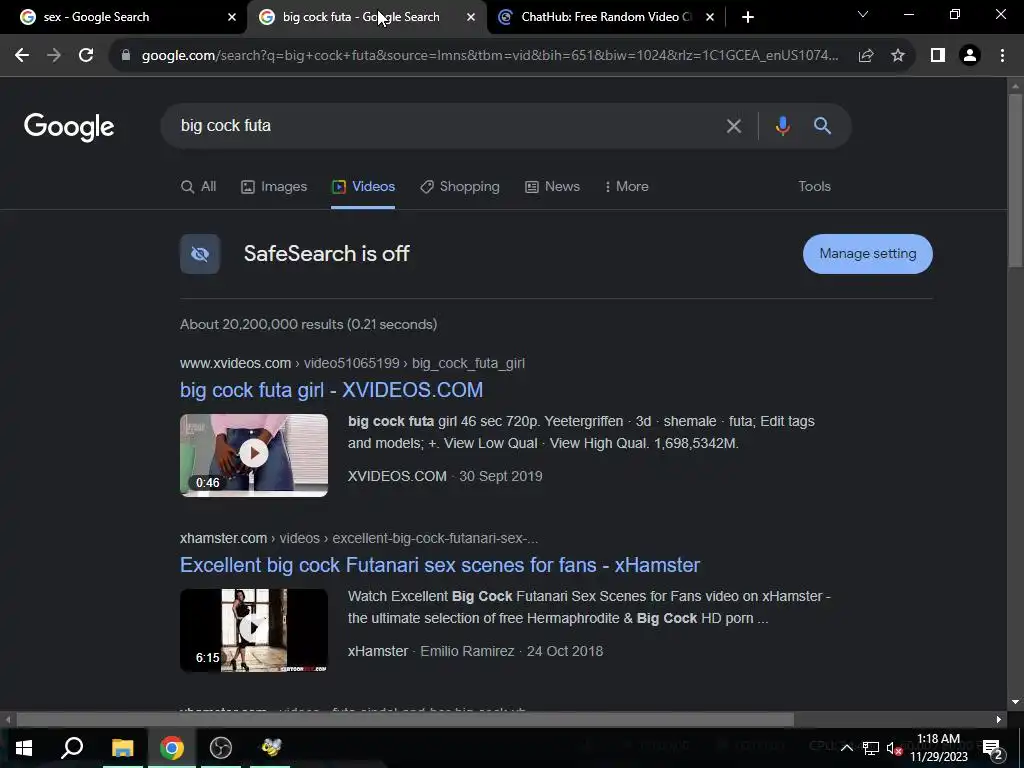Switch to the Shopping tab
Screen dimensions: 1024x768
(x=460, y=187)
